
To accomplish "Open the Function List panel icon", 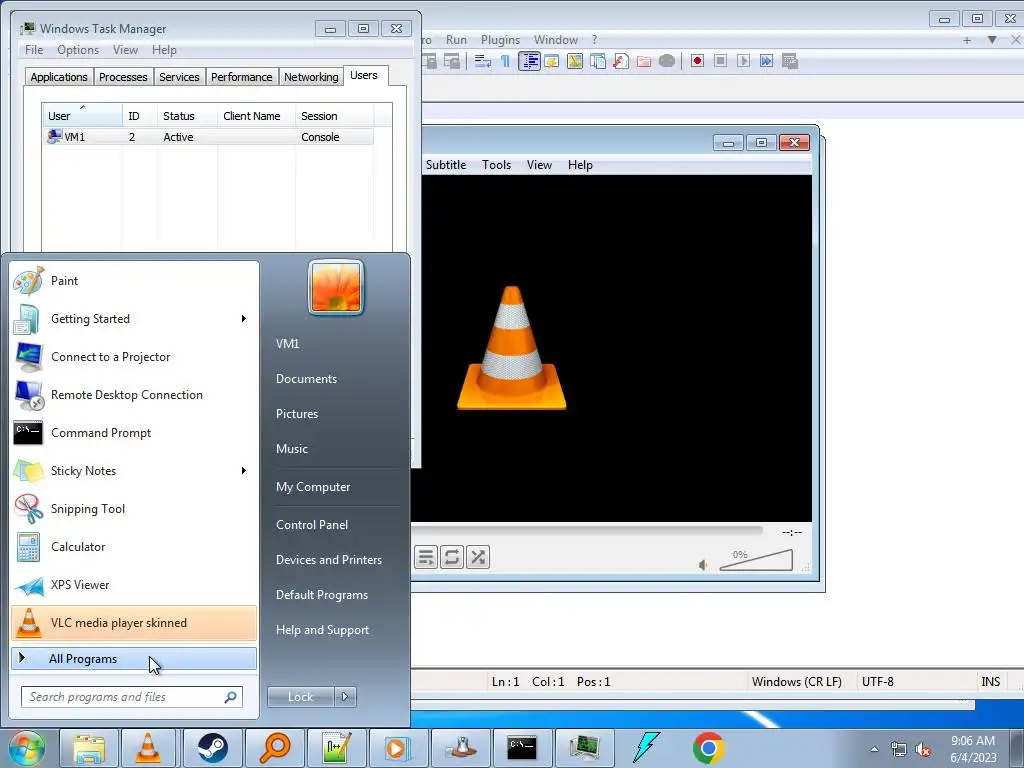I will coord(620,61).
